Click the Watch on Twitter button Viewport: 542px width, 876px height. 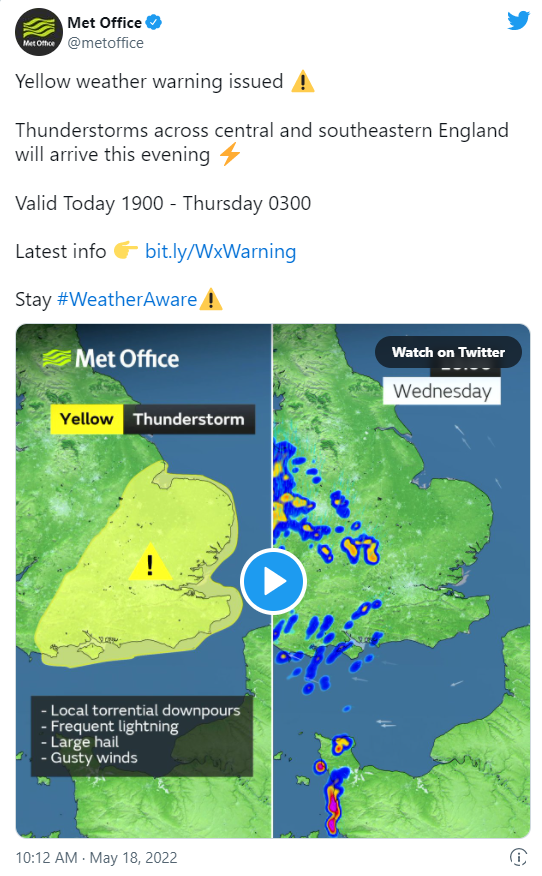point(448,352)
